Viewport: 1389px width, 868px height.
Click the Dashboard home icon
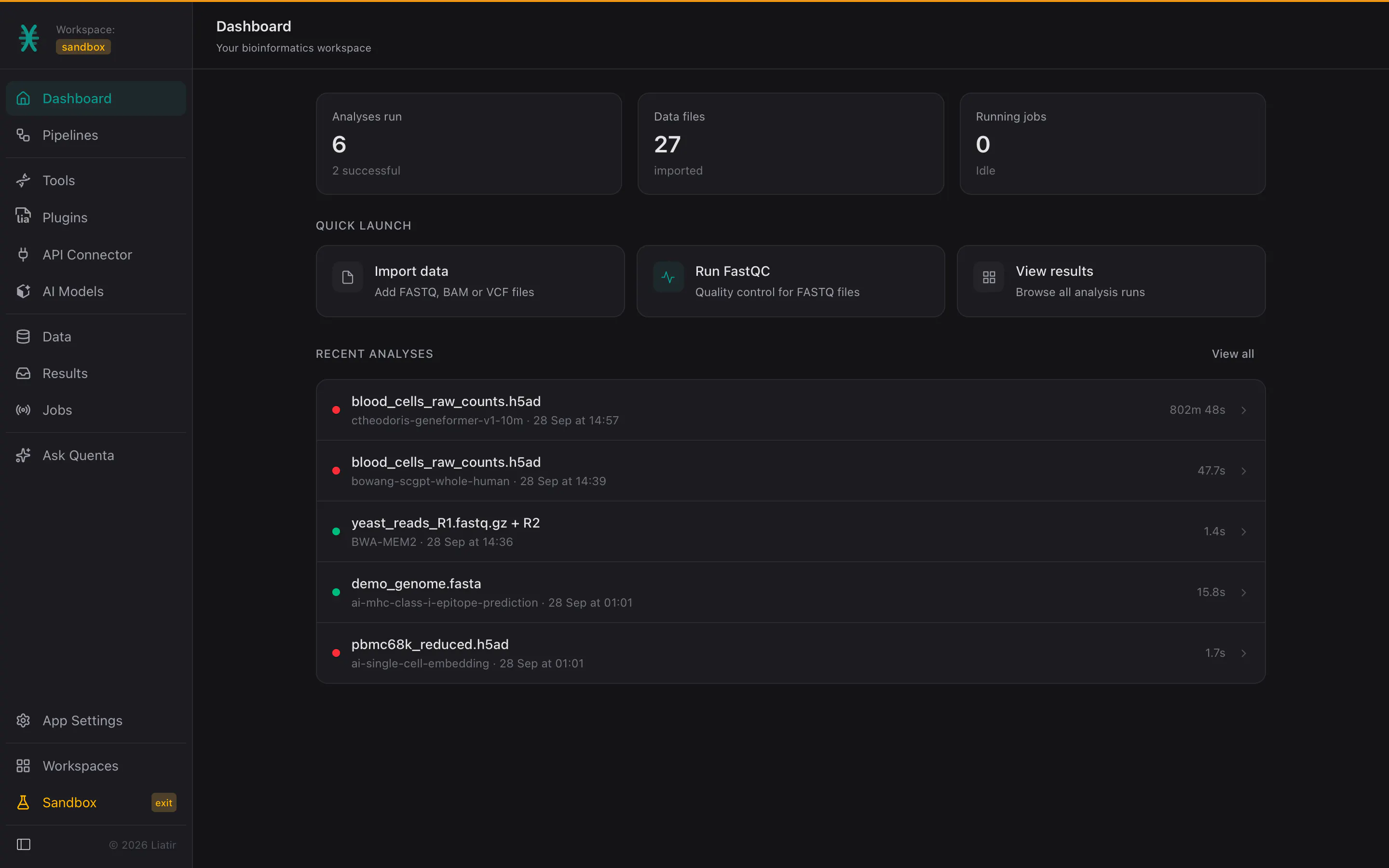click(x=23, y=98)
